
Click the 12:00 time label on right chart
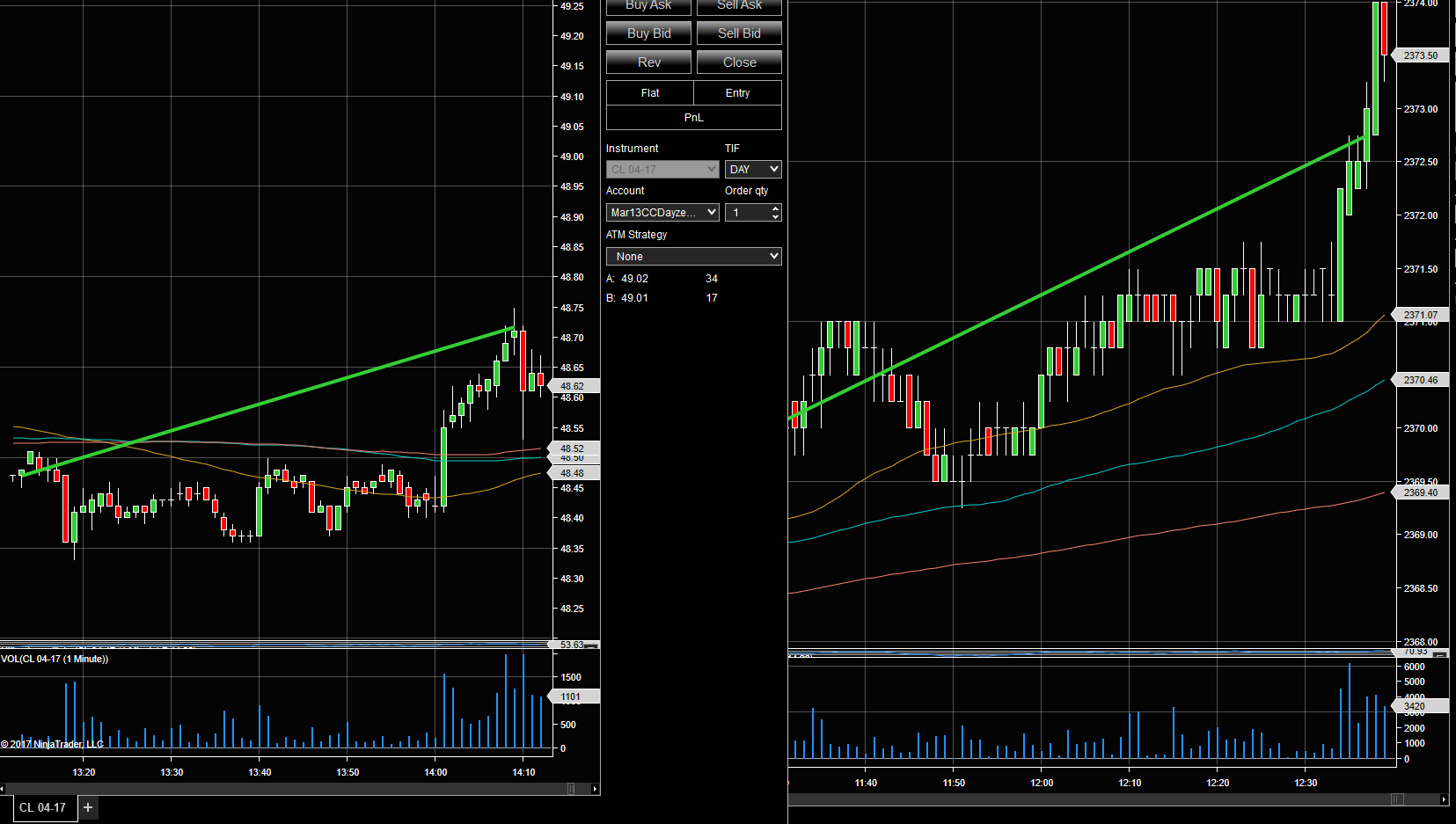(x=1042, y=783)
